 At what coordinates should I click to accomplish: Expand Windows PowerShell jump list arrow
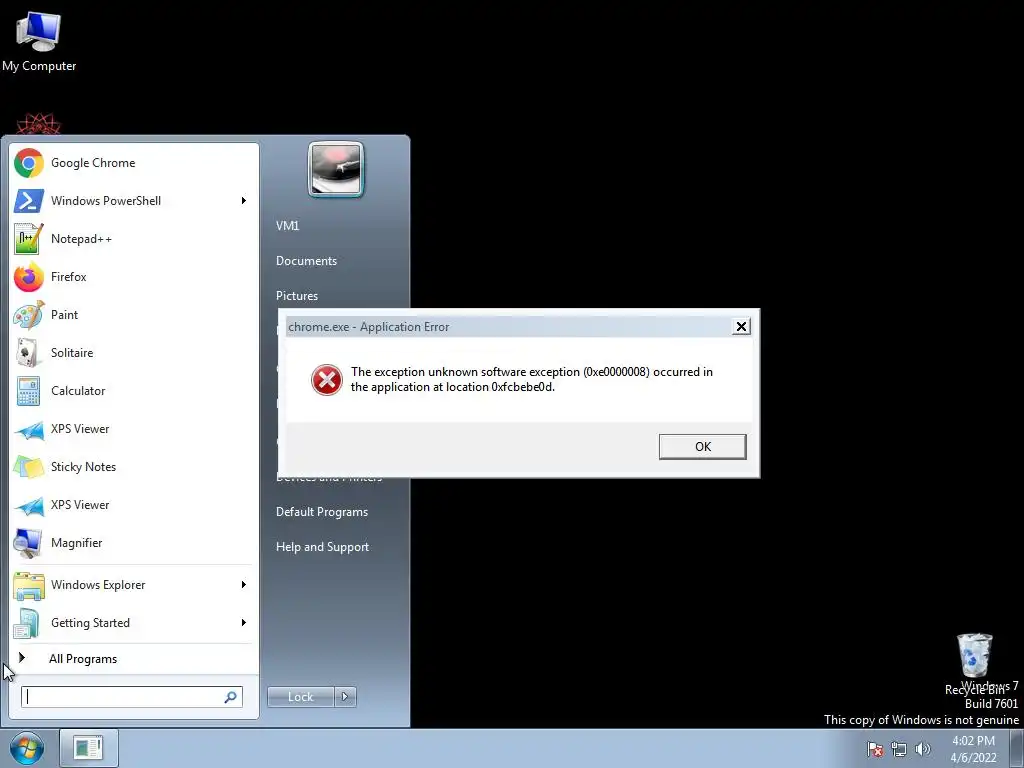[244, 200]
